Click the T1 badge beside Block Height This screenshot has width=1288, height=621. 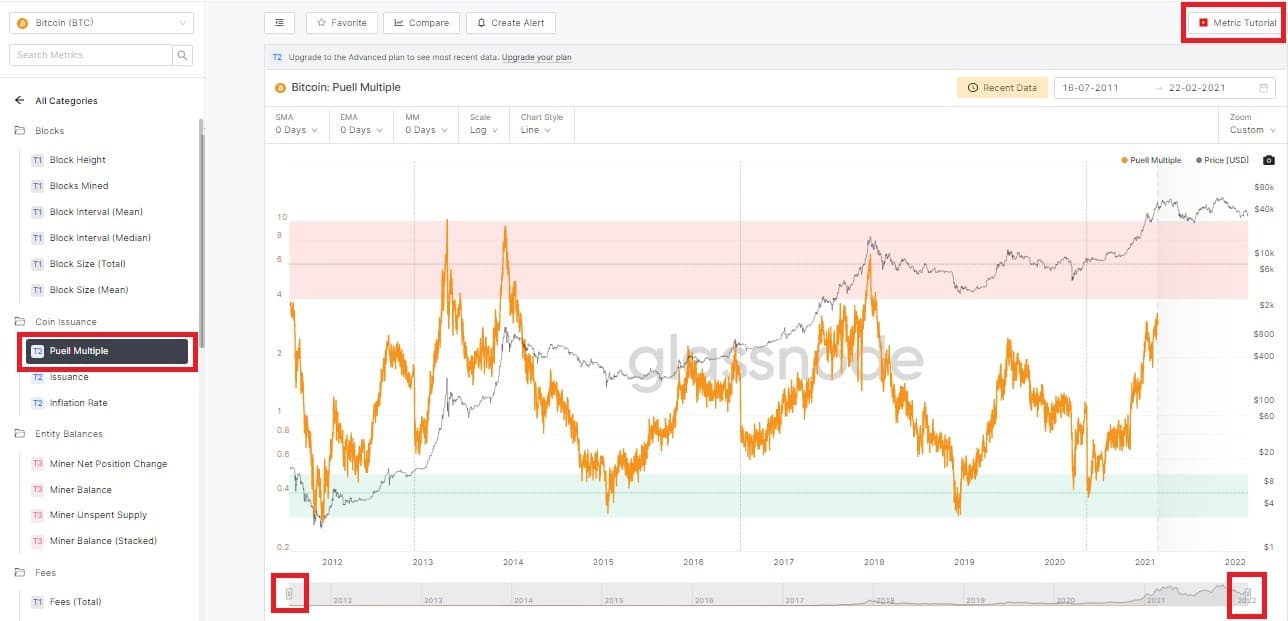coord(37,160)
